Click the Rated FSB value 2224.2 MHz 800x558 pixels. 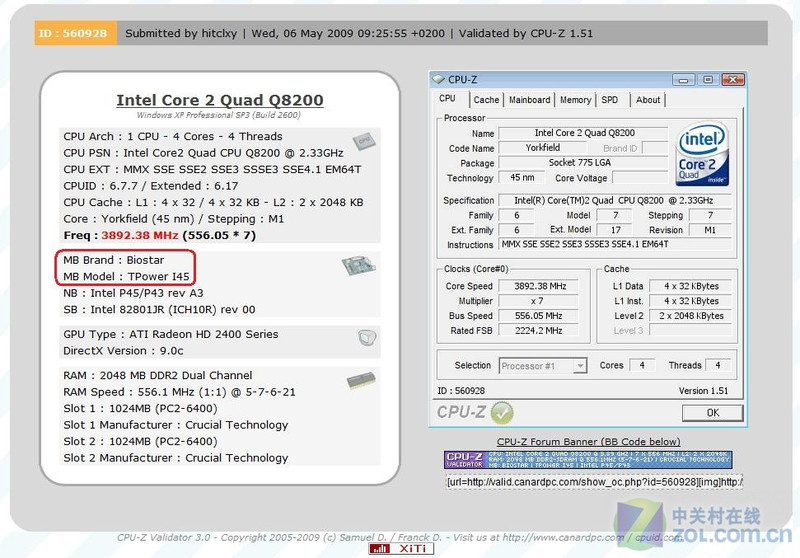[539, 331]
